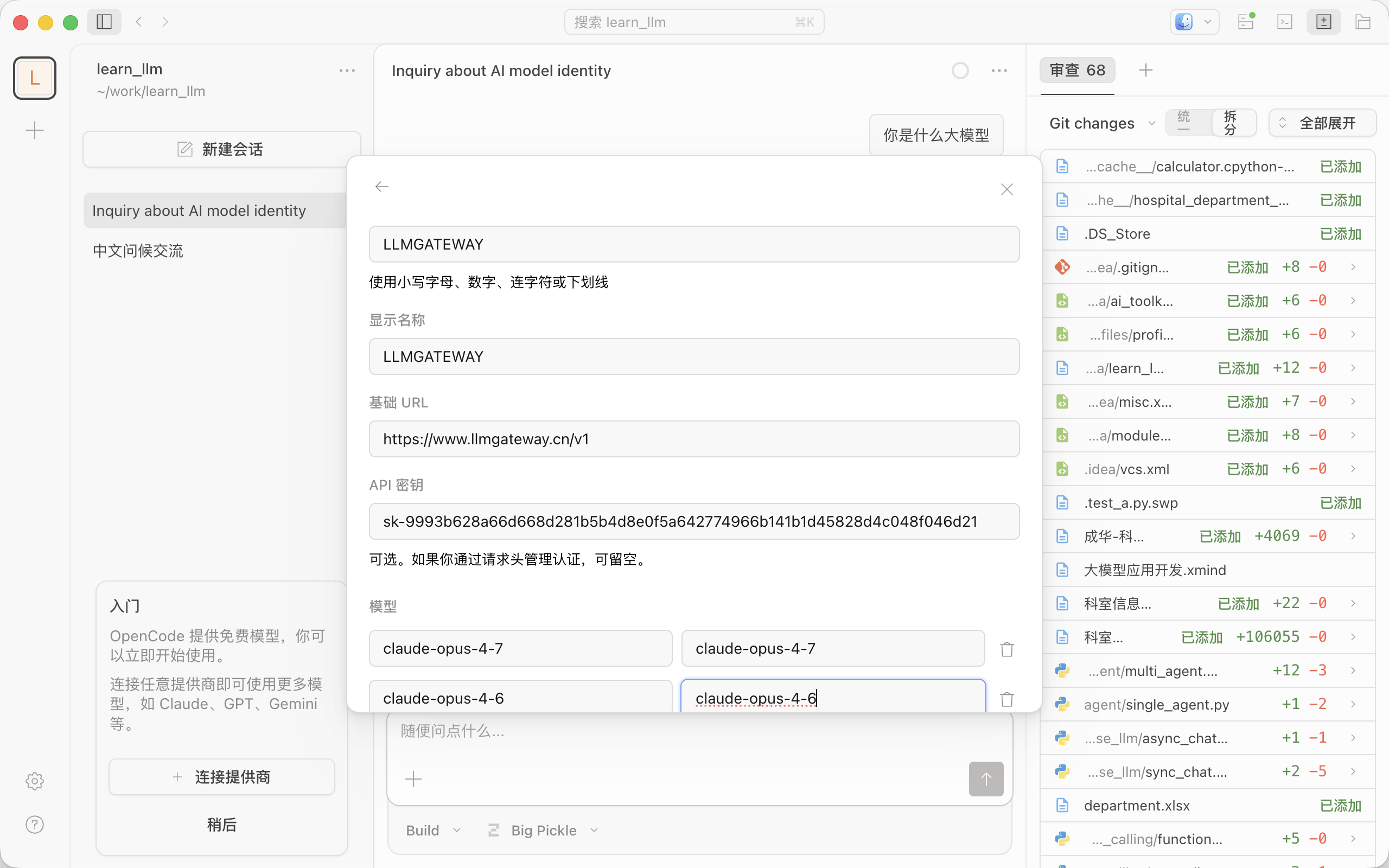Screen dimensions: 1389x868
Task: Add a new project with the sidebar plus
Action: pyautogui.click(x=34, y=130)
